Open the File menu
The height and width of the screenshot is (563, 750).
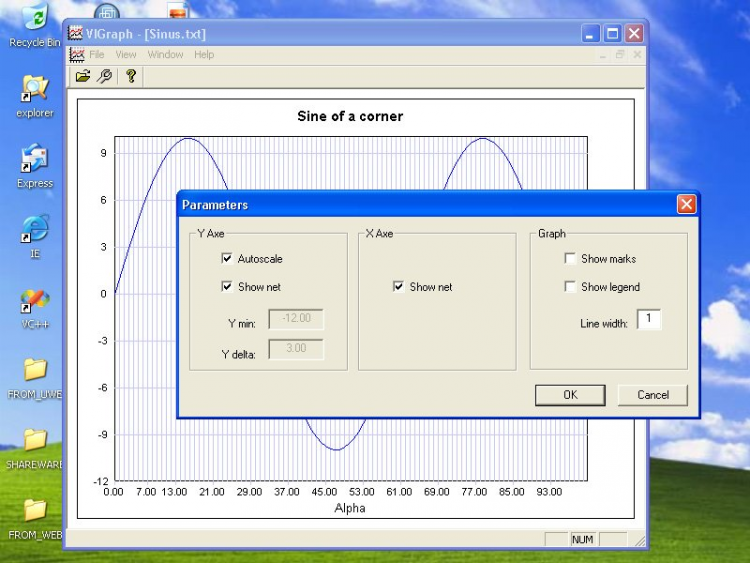97,55
